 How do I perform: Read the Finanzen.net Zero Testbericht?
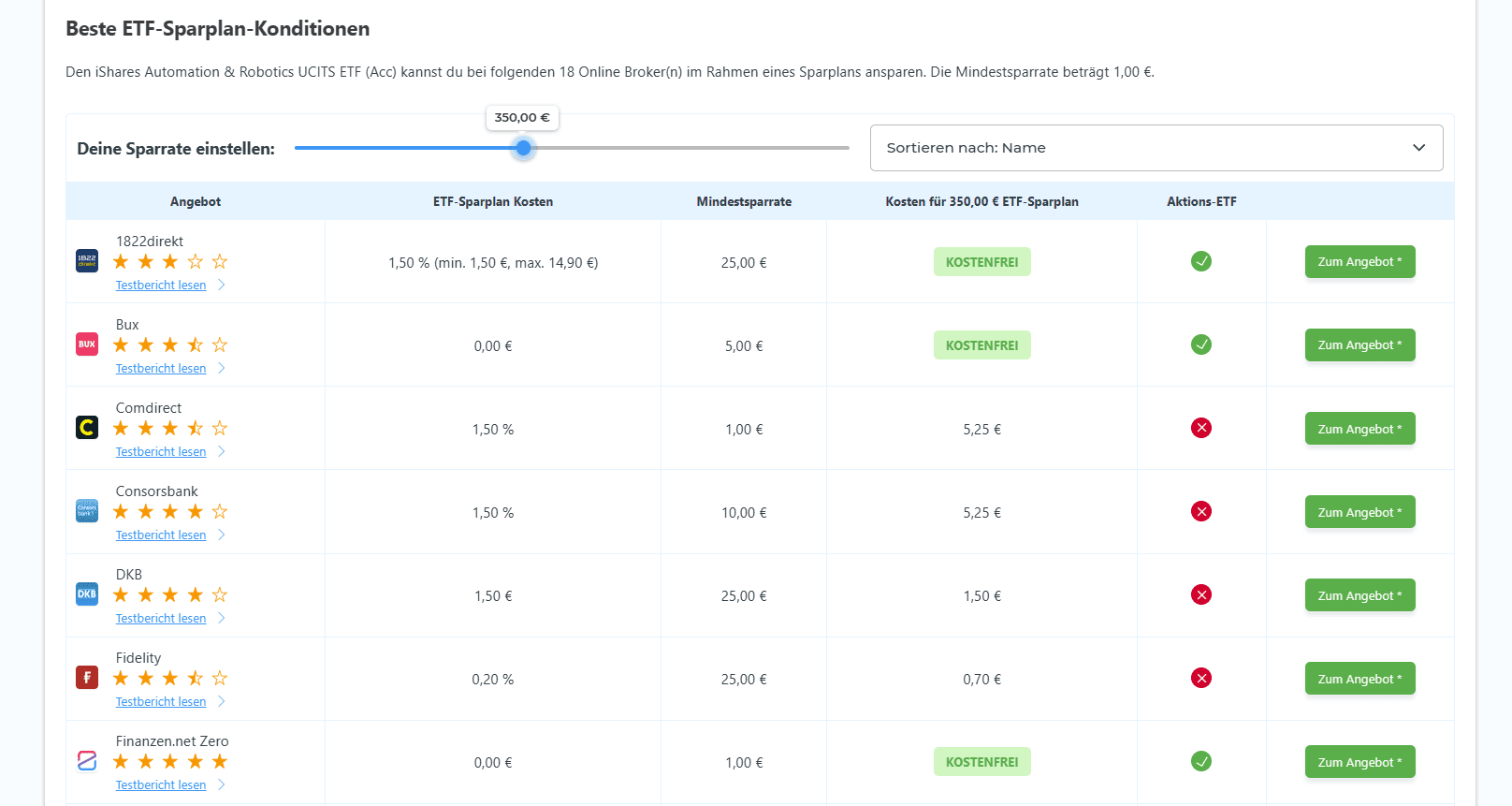(161, 785)
